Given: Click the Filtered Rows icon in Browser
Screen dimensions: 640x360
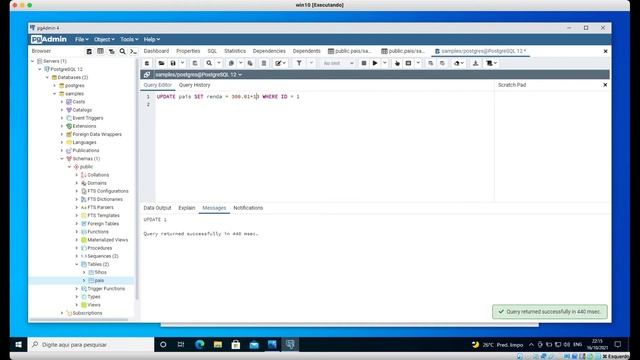Looking at the screenshot, I should click(111, 51).
